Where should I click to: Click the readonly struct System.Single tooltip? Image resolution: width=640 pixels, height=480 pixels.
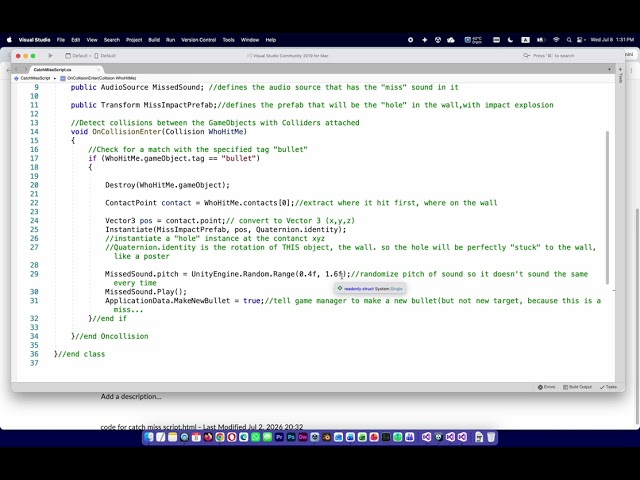[x=370, y=289]
